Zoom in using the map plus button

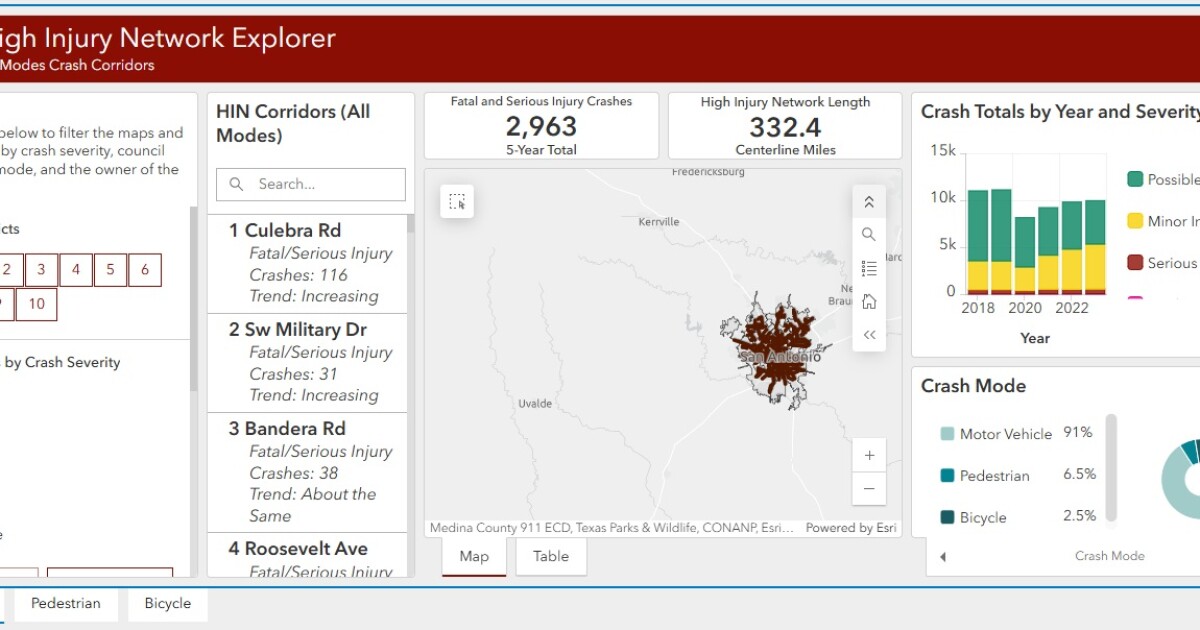869,454
